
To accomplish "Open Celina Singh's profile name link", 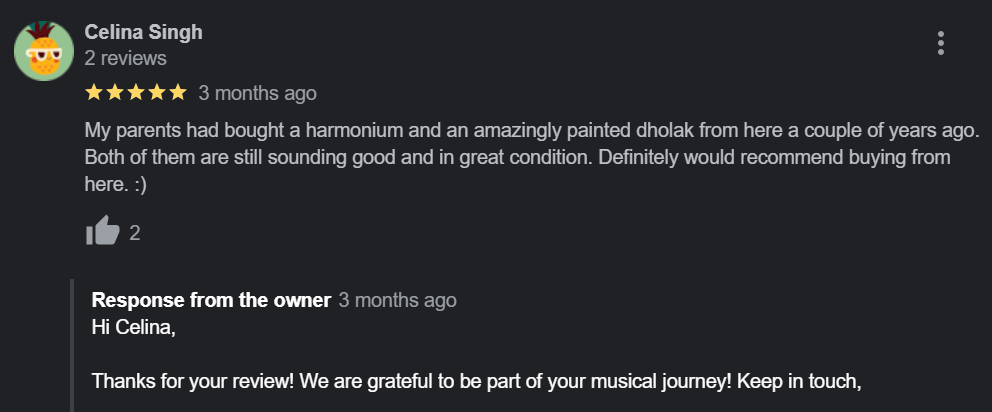I will 143,32.
